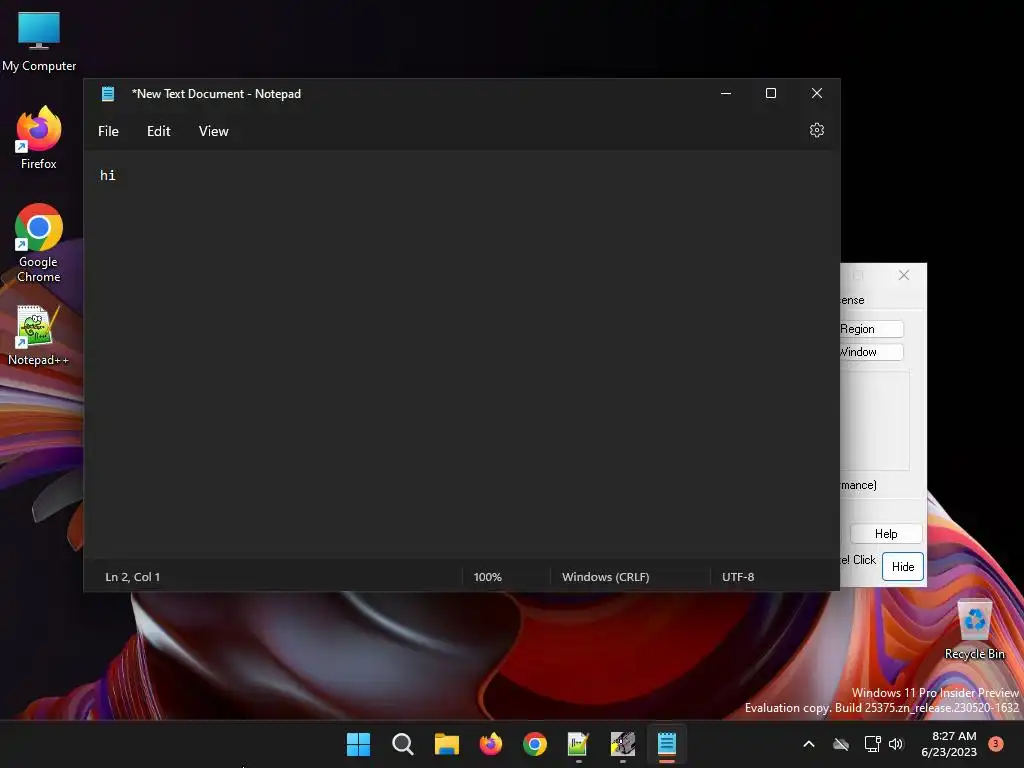Open the View menu in Notepad
The width and height of the screenshot is (1024, 768).
tap(214, 131)
